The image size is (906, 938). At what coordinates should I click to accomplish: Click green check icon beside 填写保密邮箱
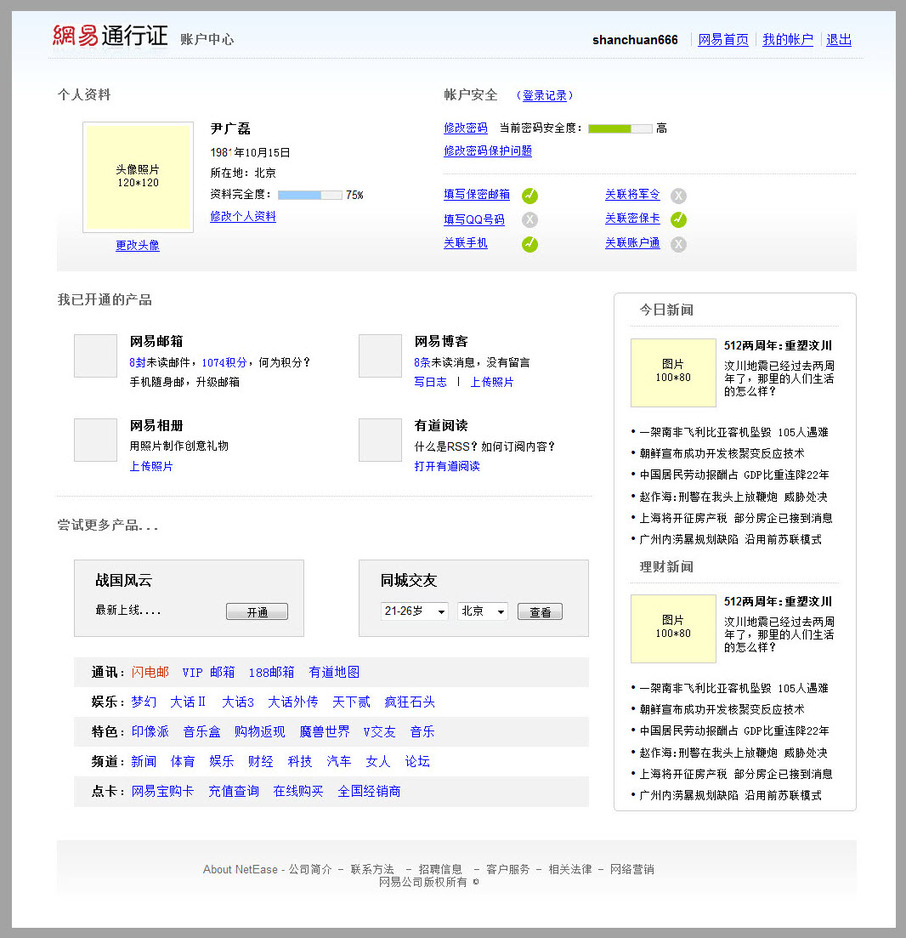[530, 196]
